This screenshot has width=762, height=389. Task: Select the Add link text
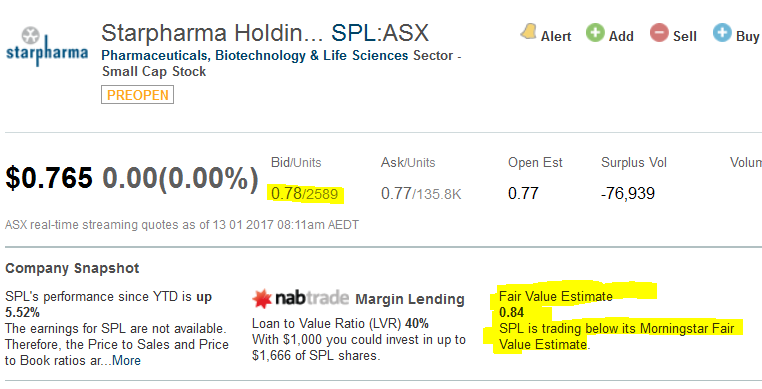pyautogui.click(x=621, y=36)
